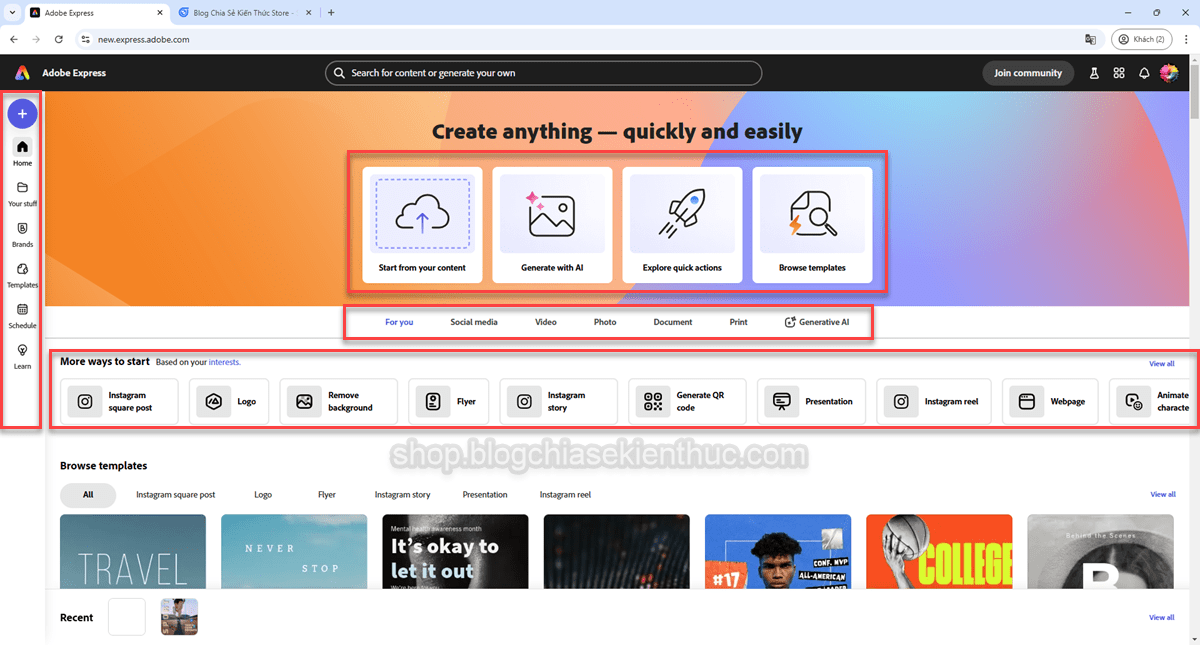Click the purple plus create button
1200x645 pixels.
click(22, 114)
